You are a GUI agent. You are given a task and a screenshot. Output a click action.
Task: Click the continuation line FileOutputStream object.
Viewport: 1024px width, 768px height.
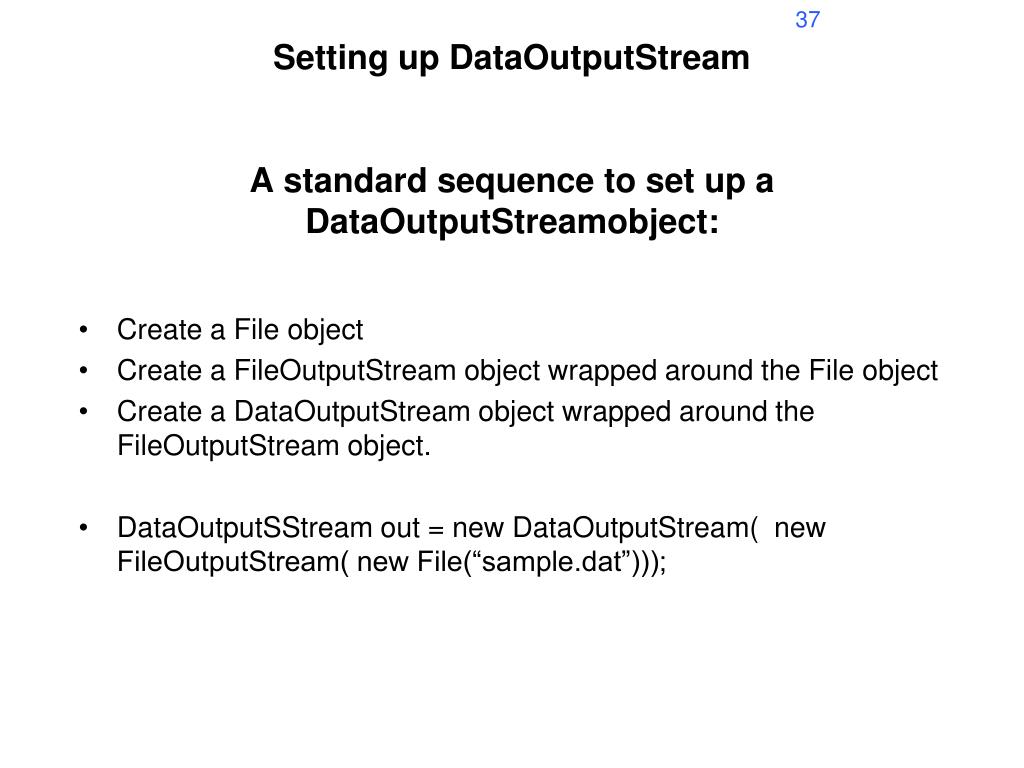click(x=274, y=446)
